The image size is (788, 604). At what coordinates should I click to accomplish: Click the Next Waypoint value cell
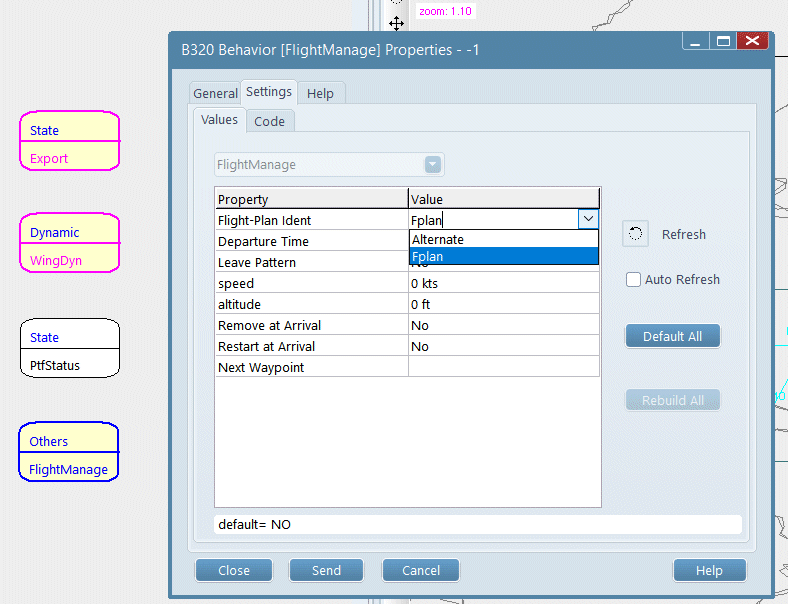pyautogui.click(x=503, y=367)
